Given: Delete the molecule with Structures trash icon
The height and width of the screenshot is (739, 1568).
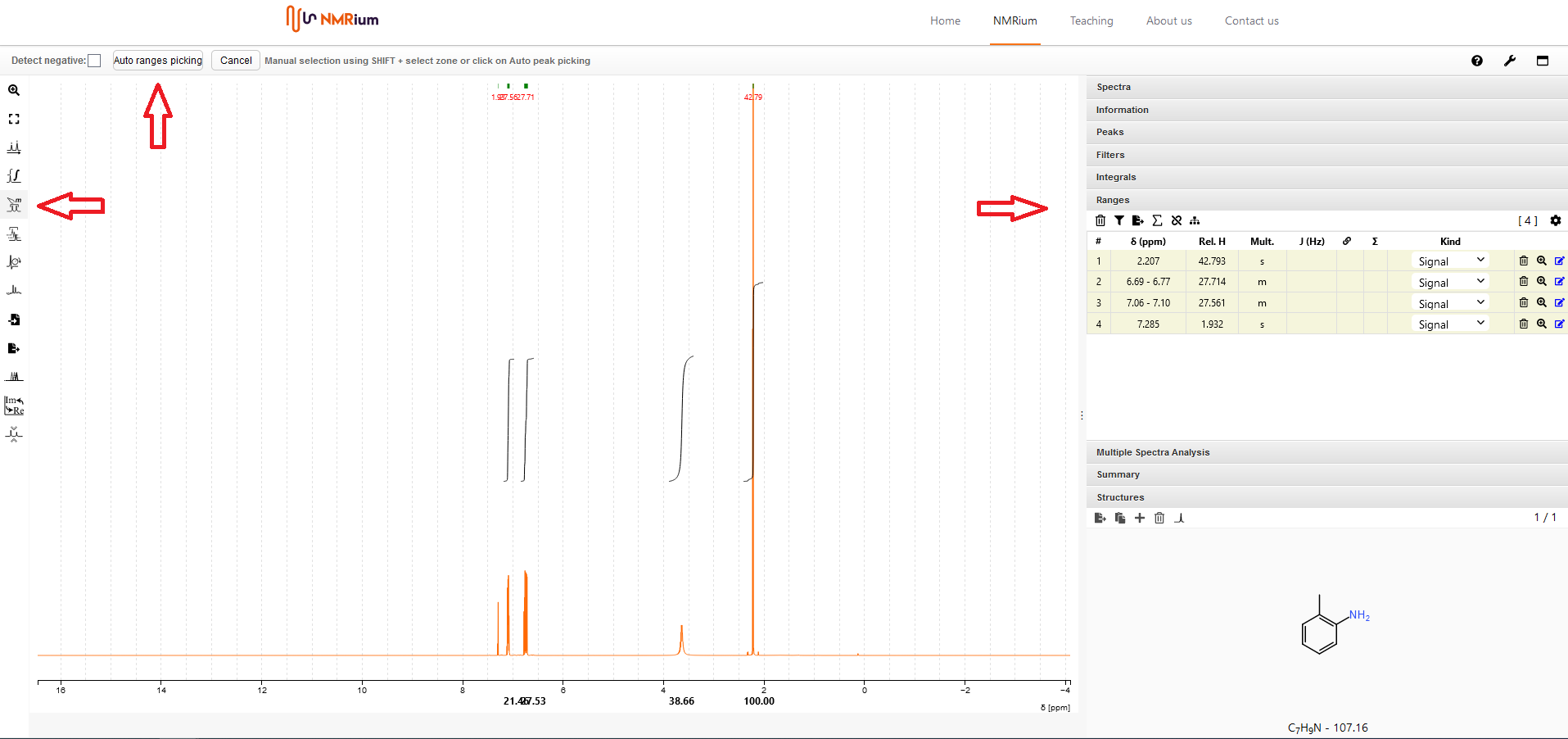Looking at the screenshot, I should point(1159,518).
